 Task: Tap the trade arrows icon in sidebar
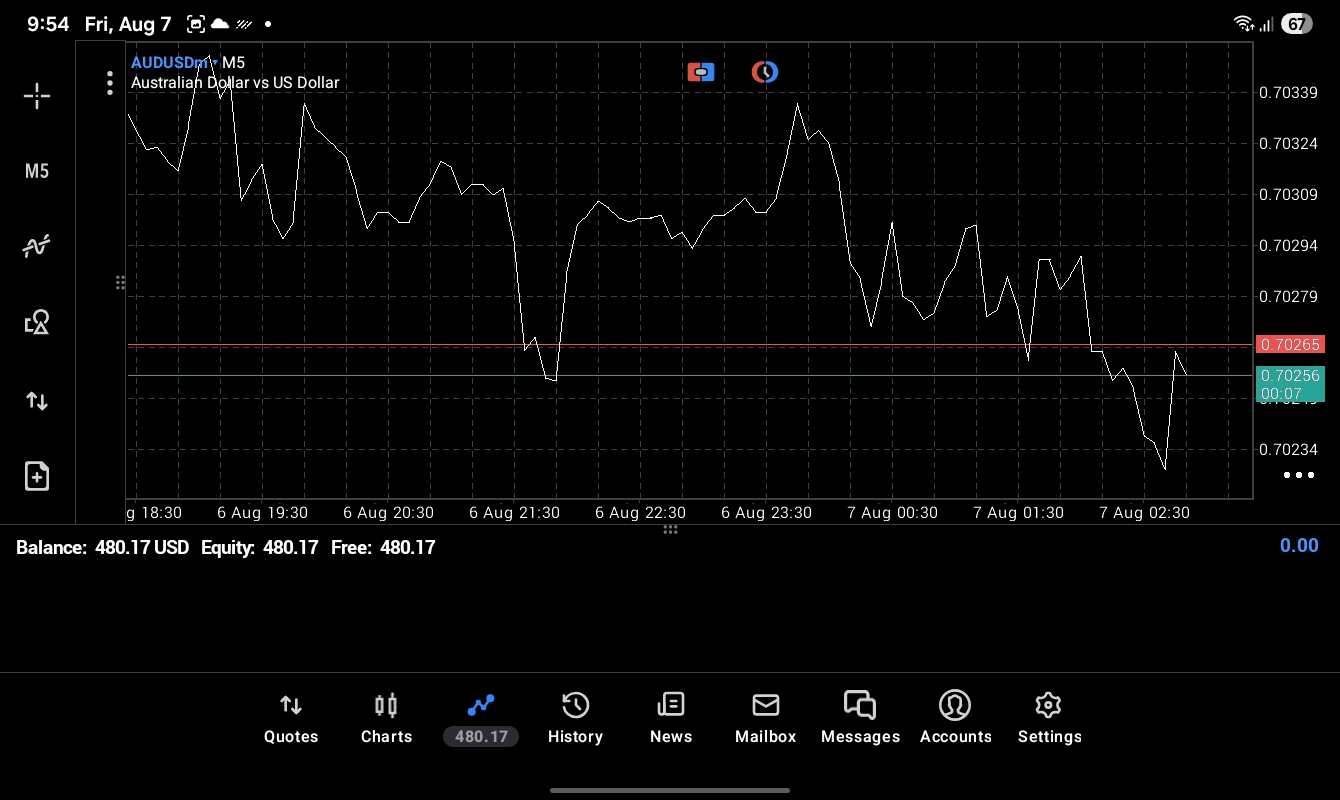[x=37, y=401]
